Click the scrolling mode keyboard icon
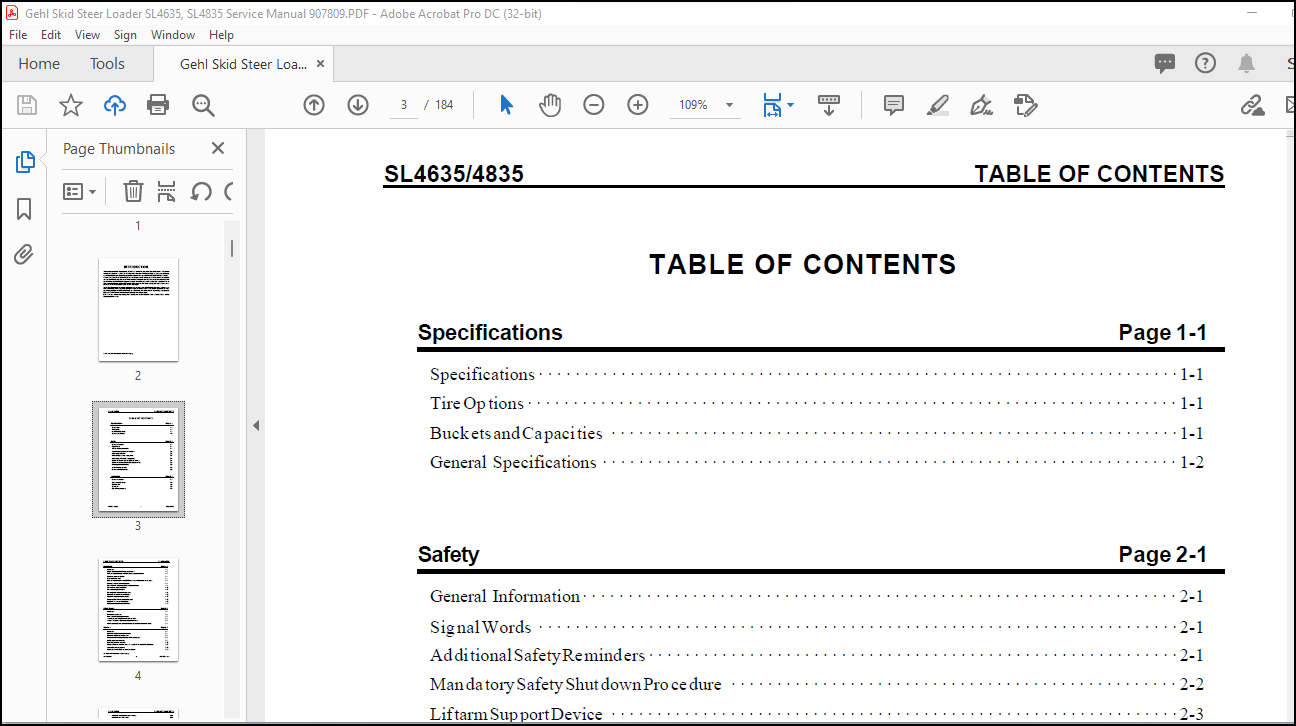 [x=829, y=105]
